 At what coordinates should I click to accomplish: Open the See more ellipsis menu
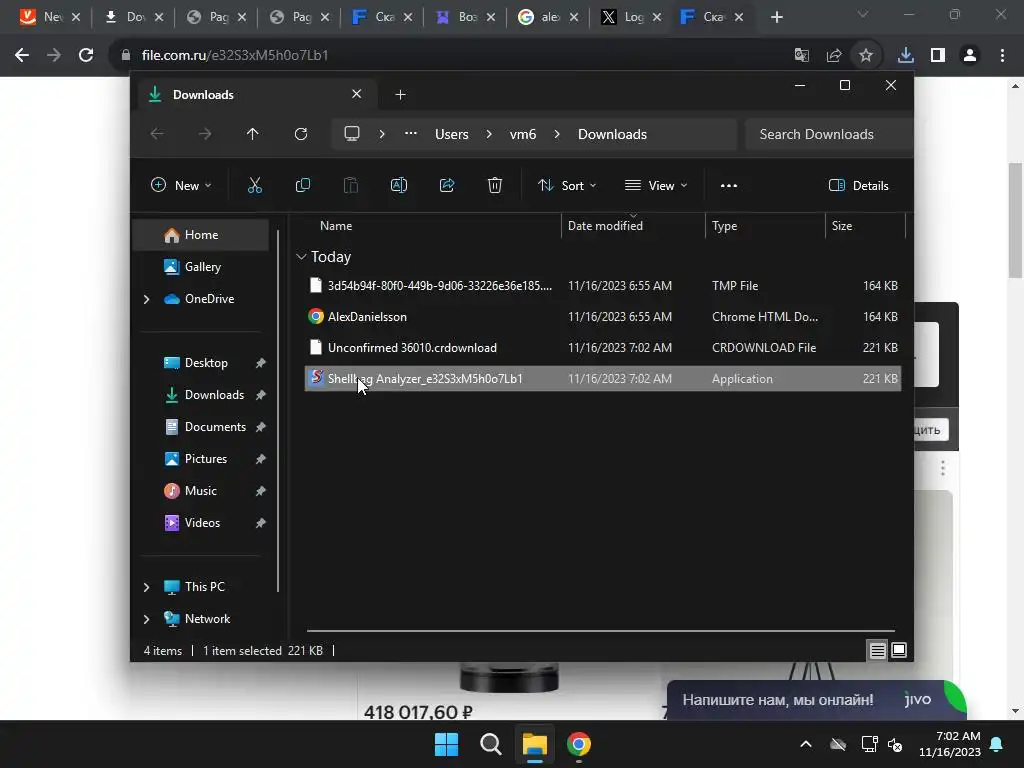point(728,185)
